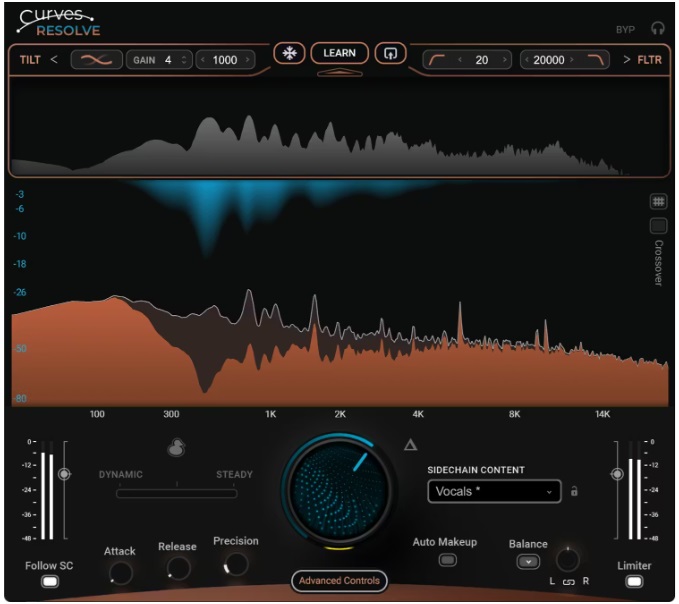Enable the Follow SC toggle
The image size is (679, 604).
click(x=49, y=582)
